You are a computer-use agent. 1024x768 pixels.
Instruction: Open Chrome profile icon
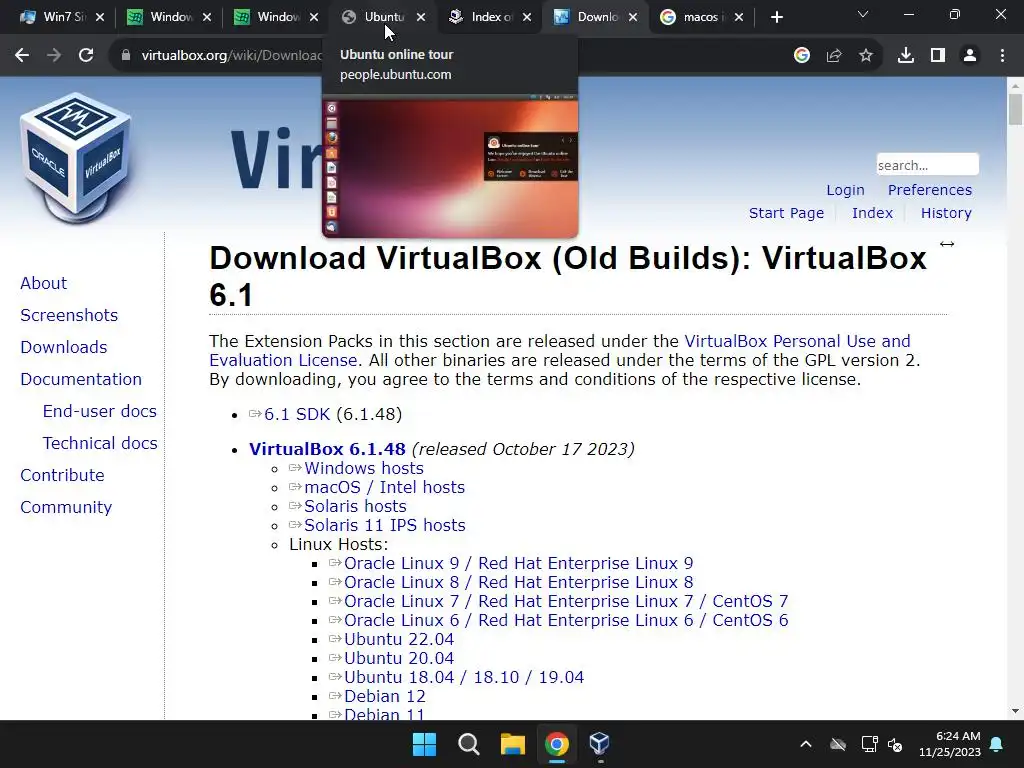[970, 56]
